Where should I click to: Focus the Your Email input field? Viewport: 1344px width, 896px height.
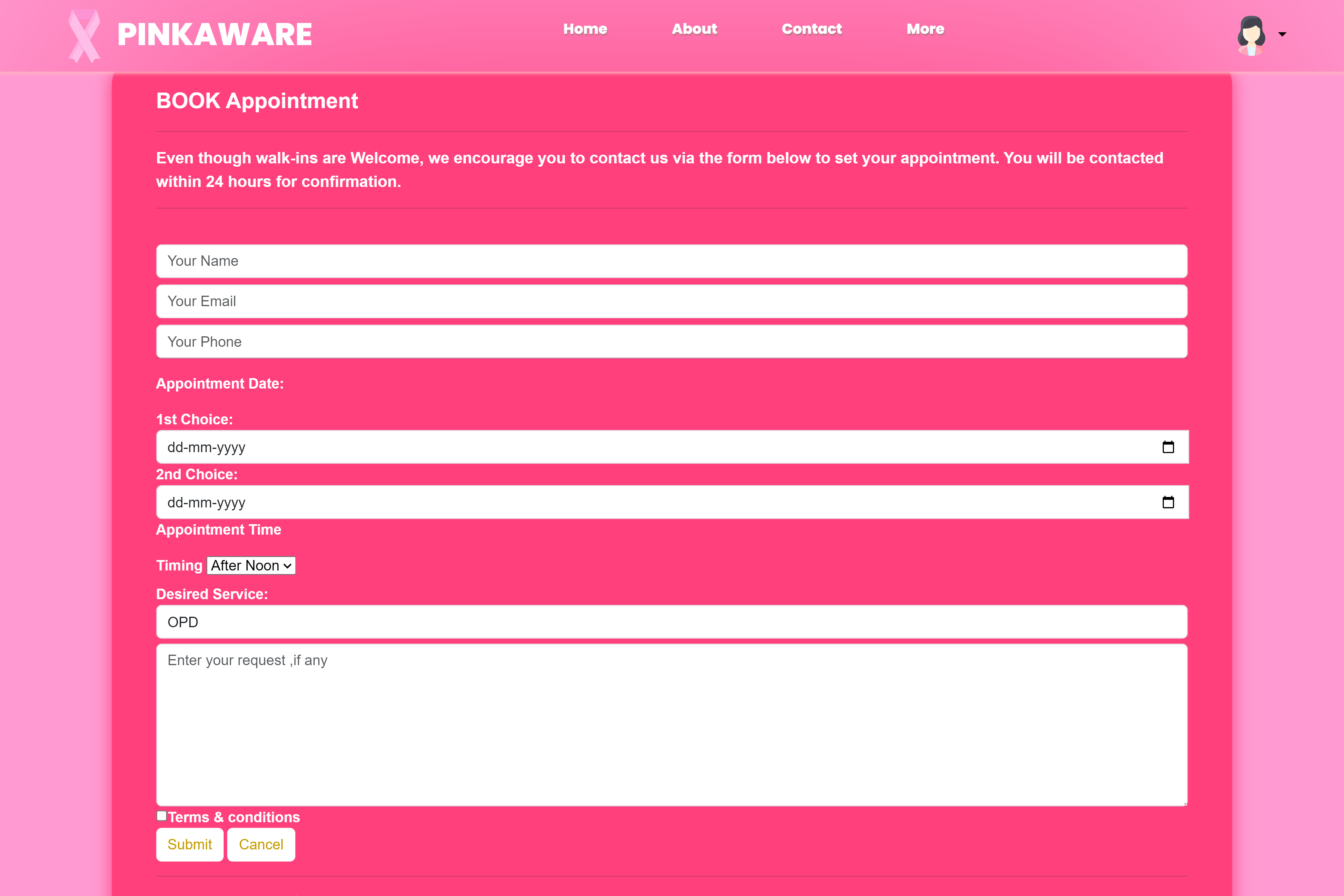671,301
